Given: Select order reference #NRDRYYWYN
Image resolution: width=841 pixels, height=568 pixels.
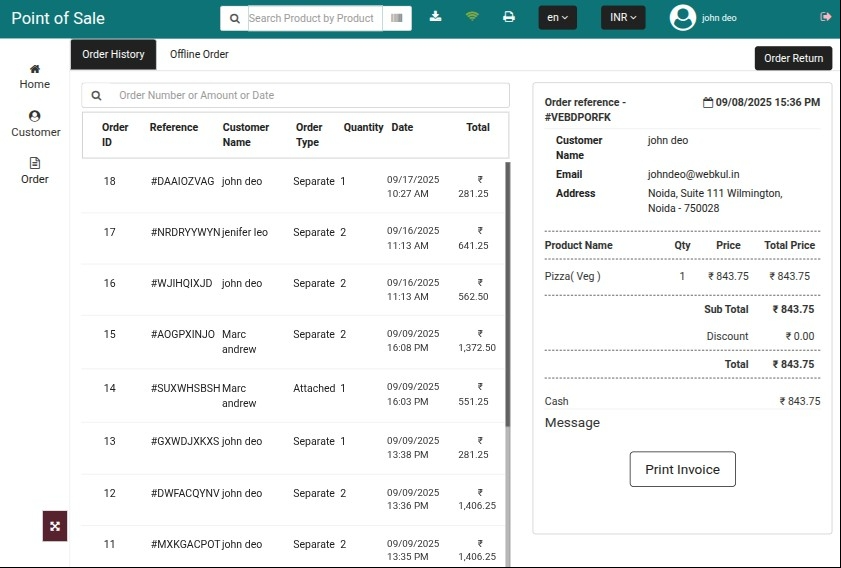Looking at the screenshot, I should [186, 232].
